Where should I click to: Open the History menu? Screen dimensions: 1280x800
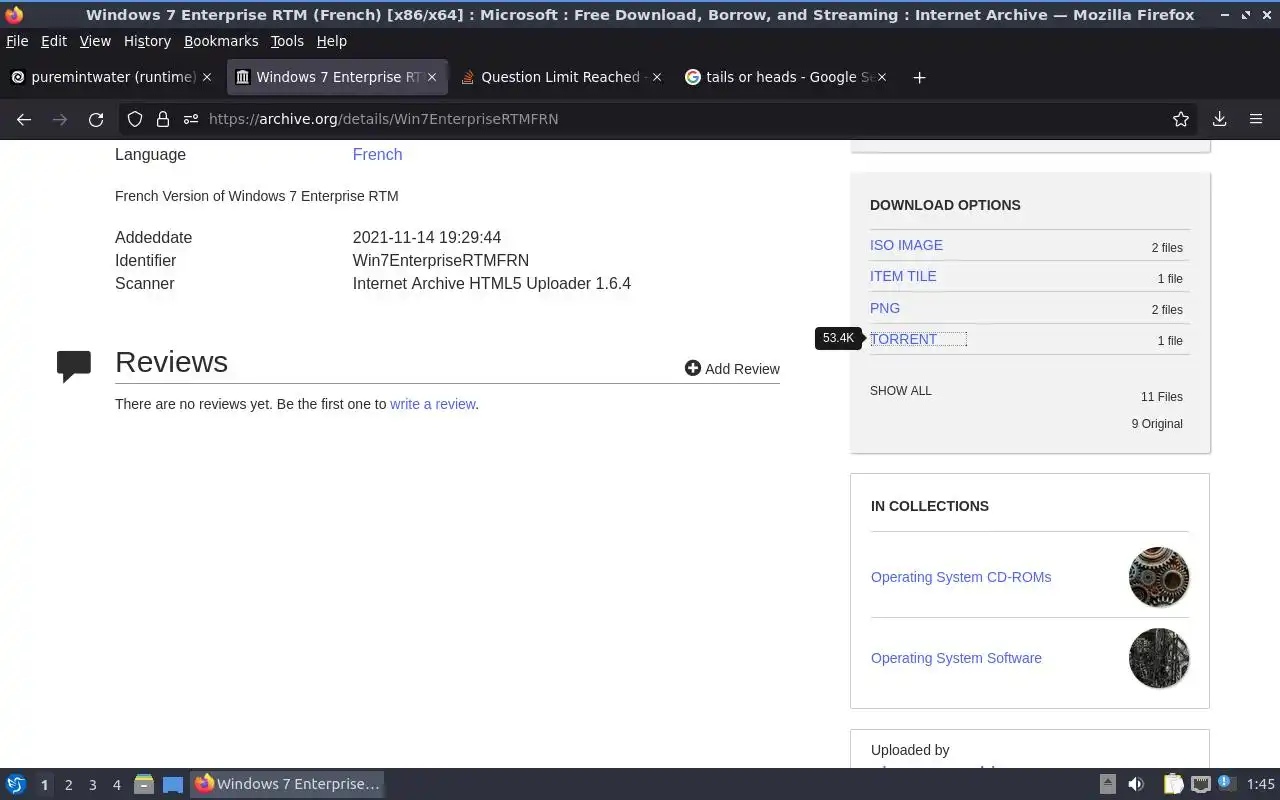pos(147,41)
